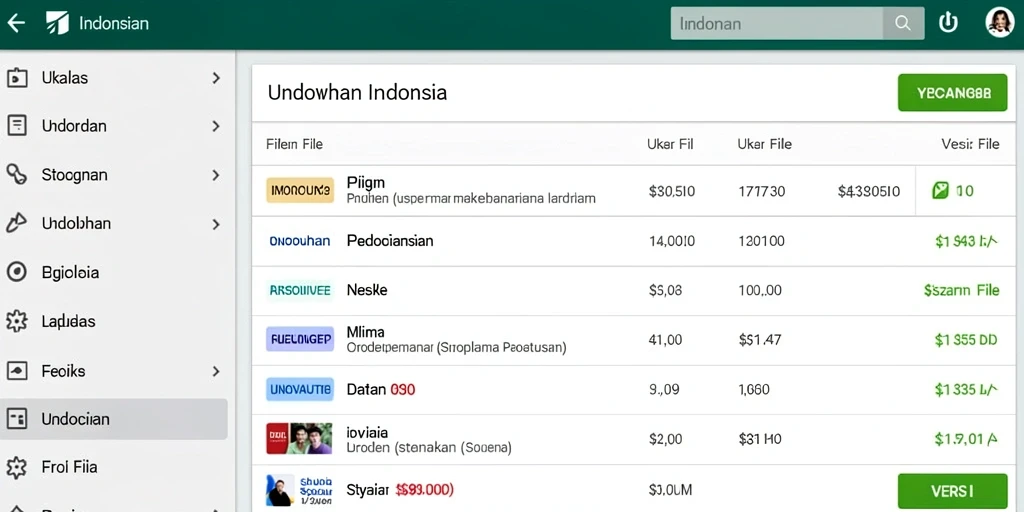Click the $30,510 value in Piigm row
Viewport: 1024px width, 512px height.
coord(671,191)
